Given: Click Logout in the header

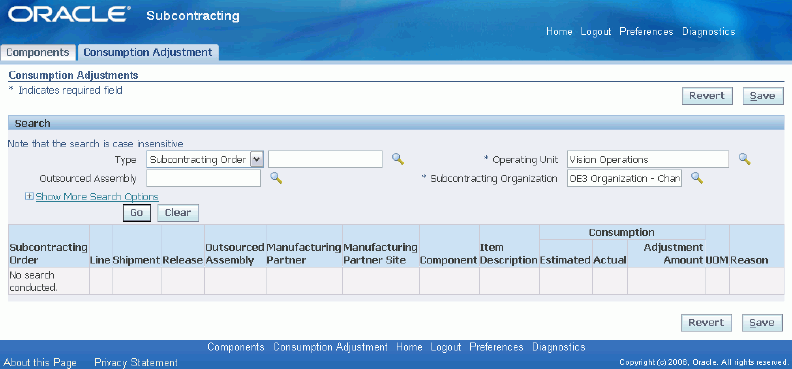Looking at the screenshot, I should tap(596, 31).
